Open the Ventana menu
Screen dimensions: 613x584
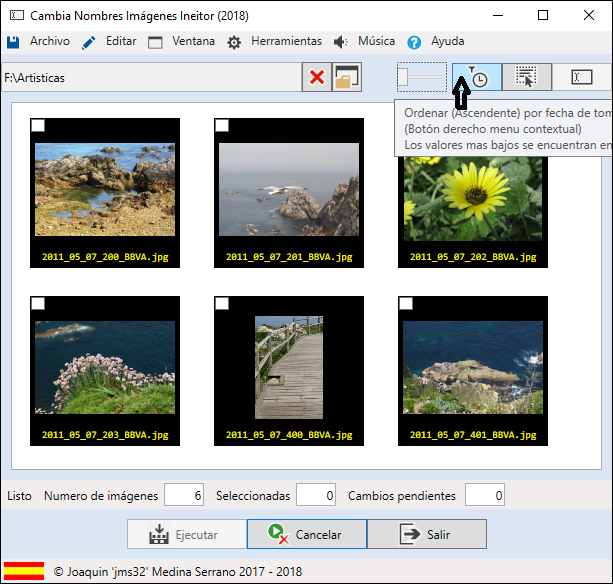tap(194, 41)
